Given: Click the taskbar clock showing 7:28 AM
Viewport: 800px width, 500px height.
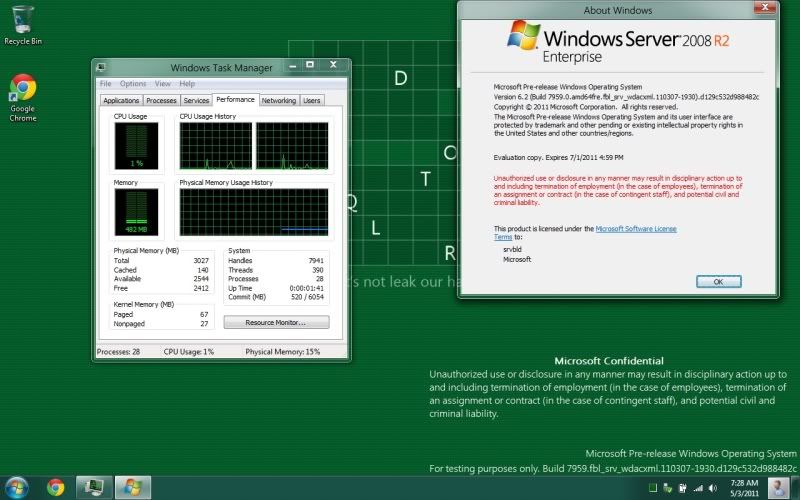Looking at the screenshot, I should tap(744, 488).
